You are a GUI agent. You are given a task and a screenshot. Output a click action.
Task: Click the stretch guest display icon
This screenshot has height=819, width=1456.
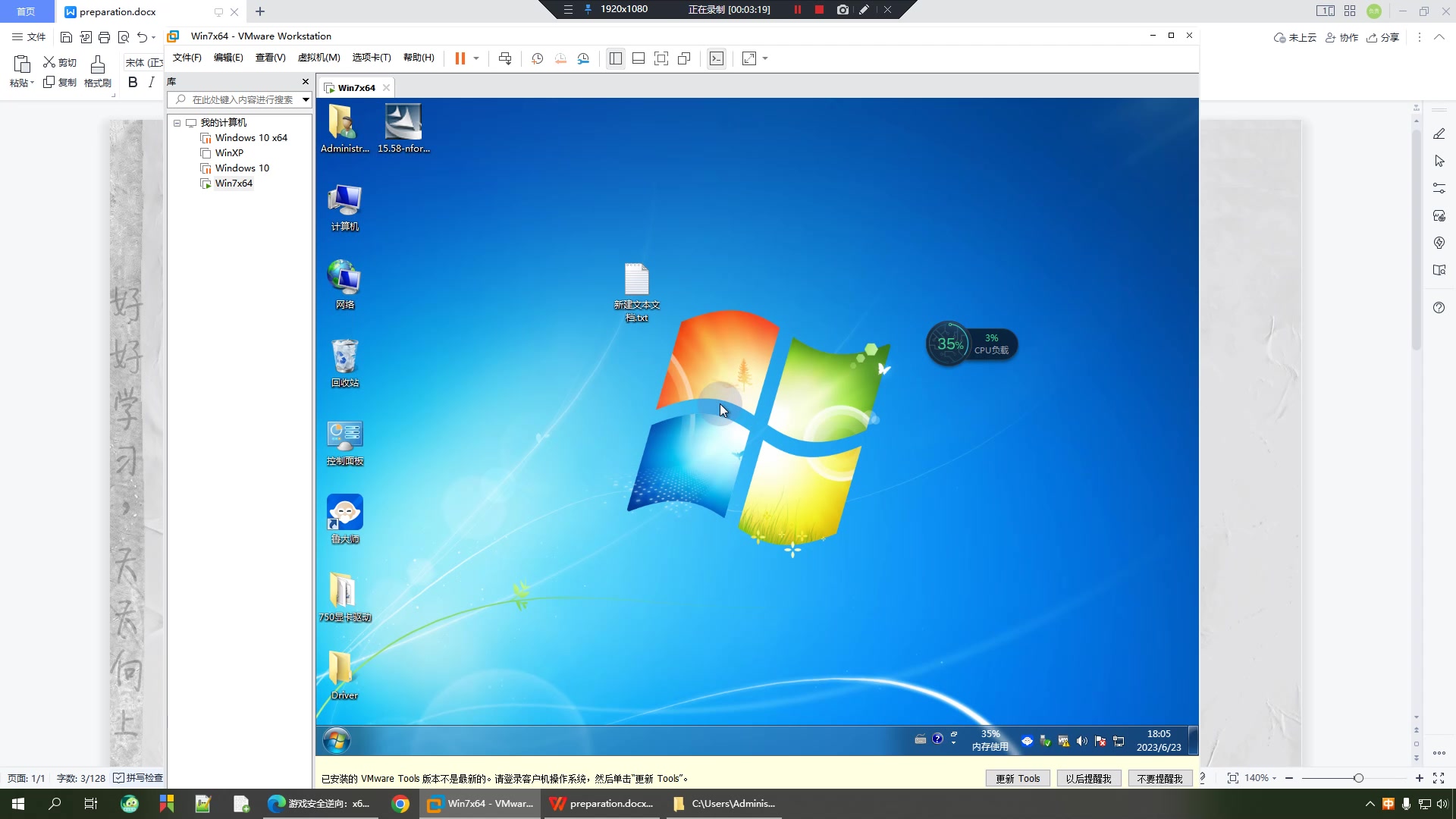coord(749,58)
